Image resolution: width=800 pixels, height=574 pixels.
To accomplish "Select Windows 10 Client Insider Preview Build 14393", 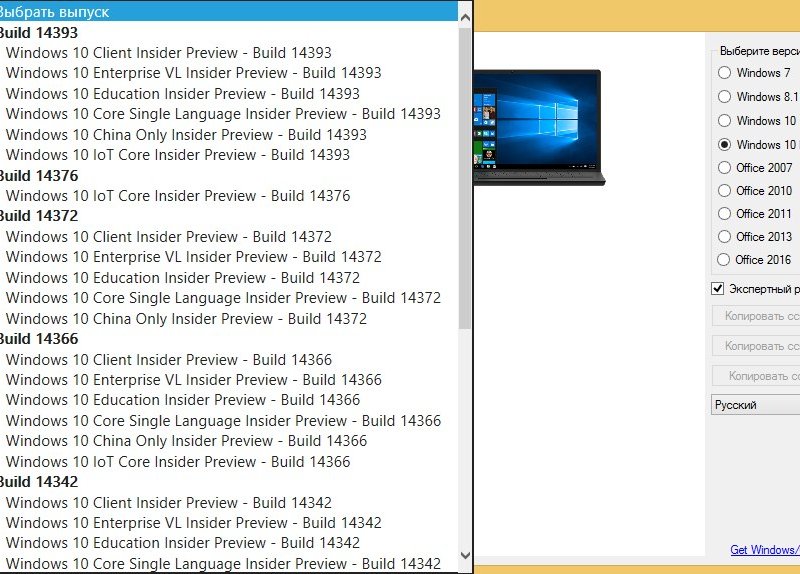I will [x=168, y=53].
